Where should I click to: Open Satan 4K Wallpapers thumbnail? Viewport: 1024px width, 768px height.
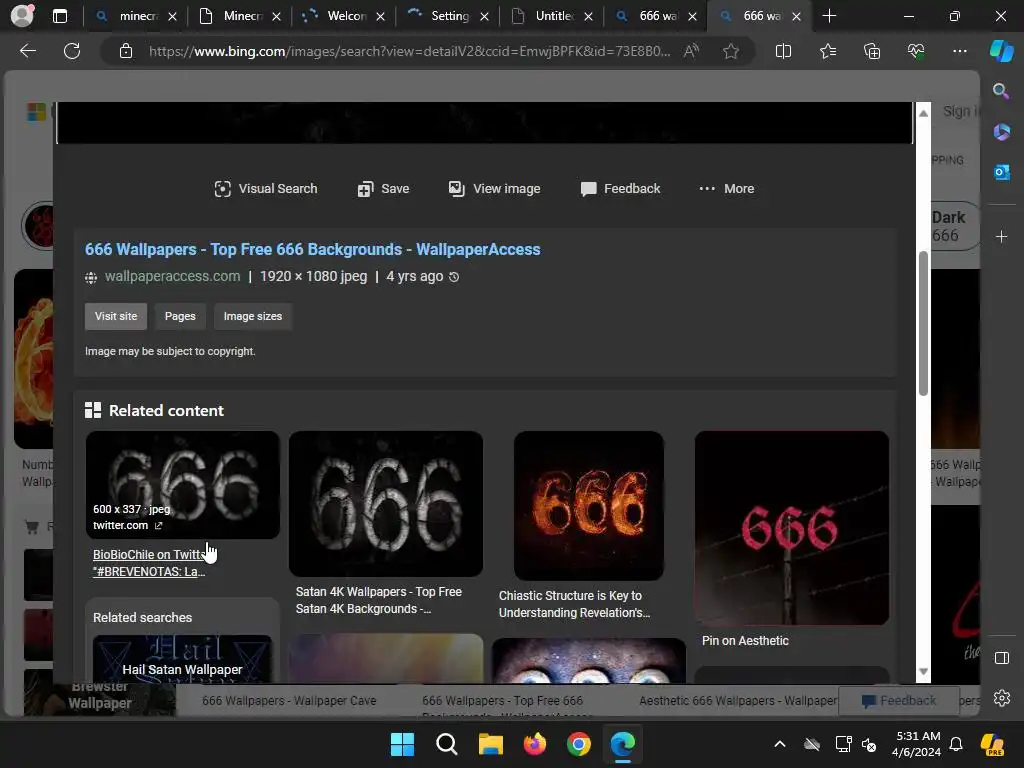[386, 504]
